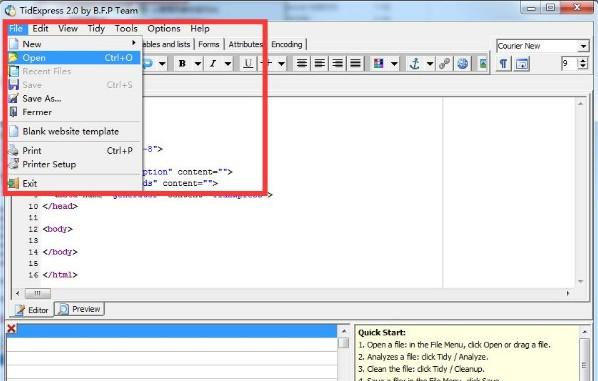Switch to the Preview tab
Screen dimensions: 598x381
80,309
